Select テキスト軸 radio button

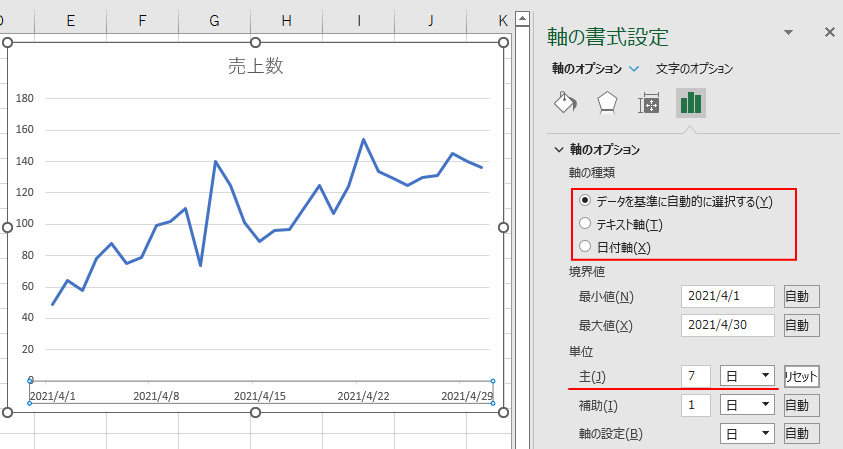click(585, 223)
